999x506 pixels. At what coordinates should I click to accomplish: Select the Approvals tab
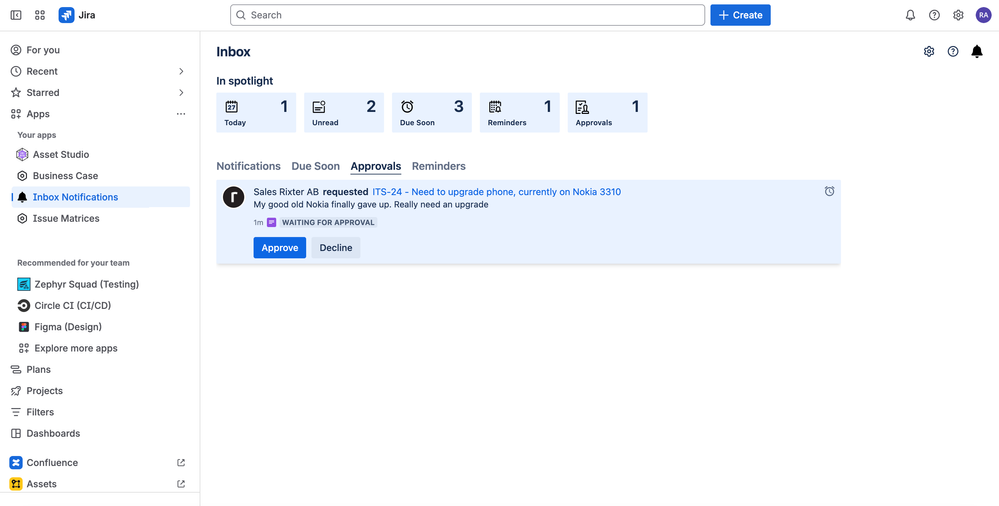click(x=376, y=166)
